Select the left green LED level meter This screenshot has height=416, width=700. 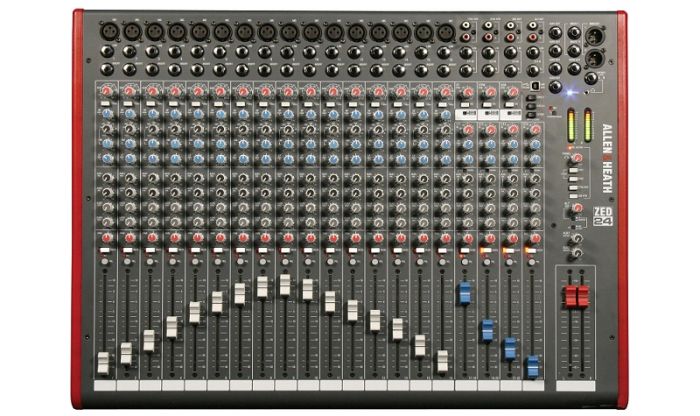[571, 125]
